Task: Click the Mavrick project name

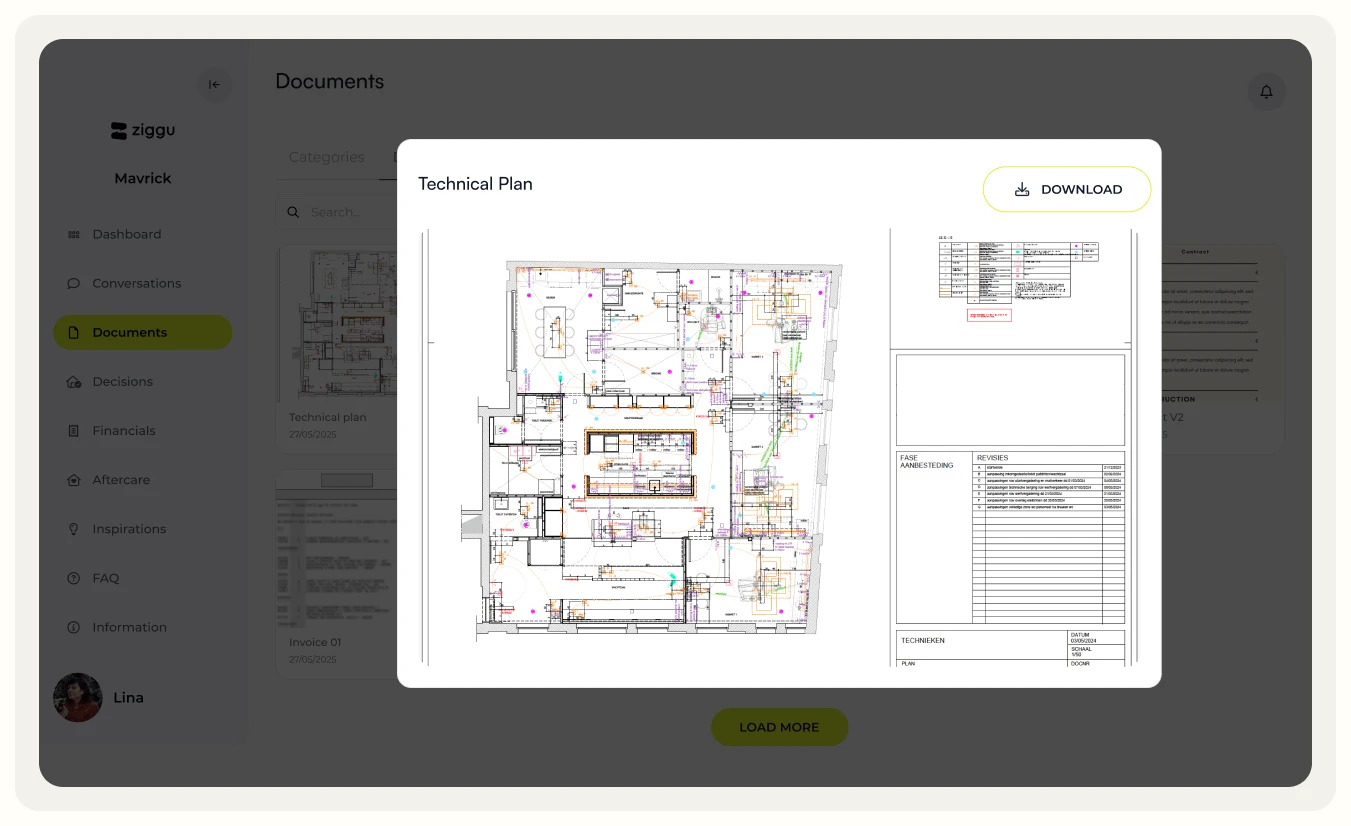Action: [x=143, y=178]
